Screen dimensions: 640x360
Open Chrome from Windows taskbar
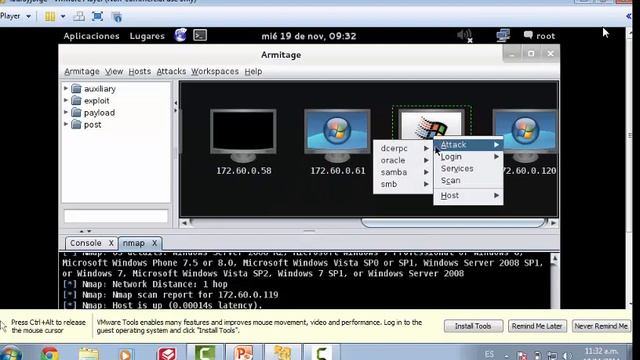[x=49, y=353]
